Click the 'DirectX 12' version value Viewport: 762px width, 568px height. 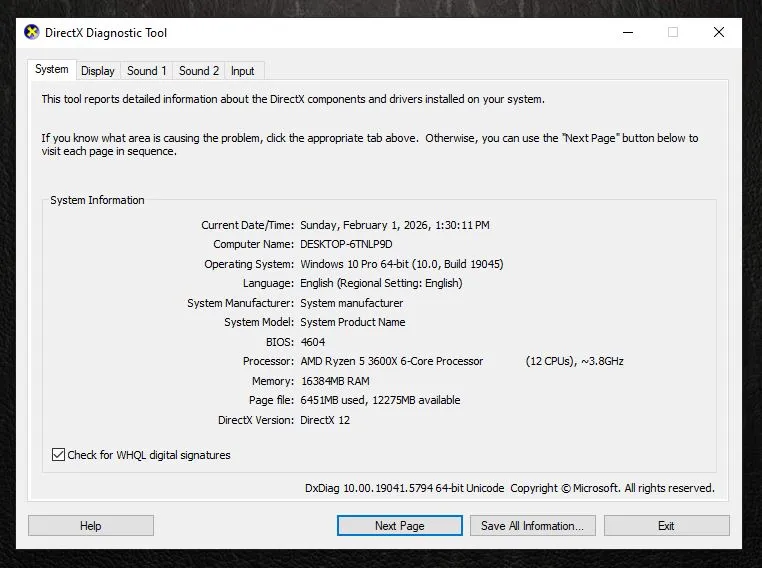pyautogui.click(x=325, y=420)
